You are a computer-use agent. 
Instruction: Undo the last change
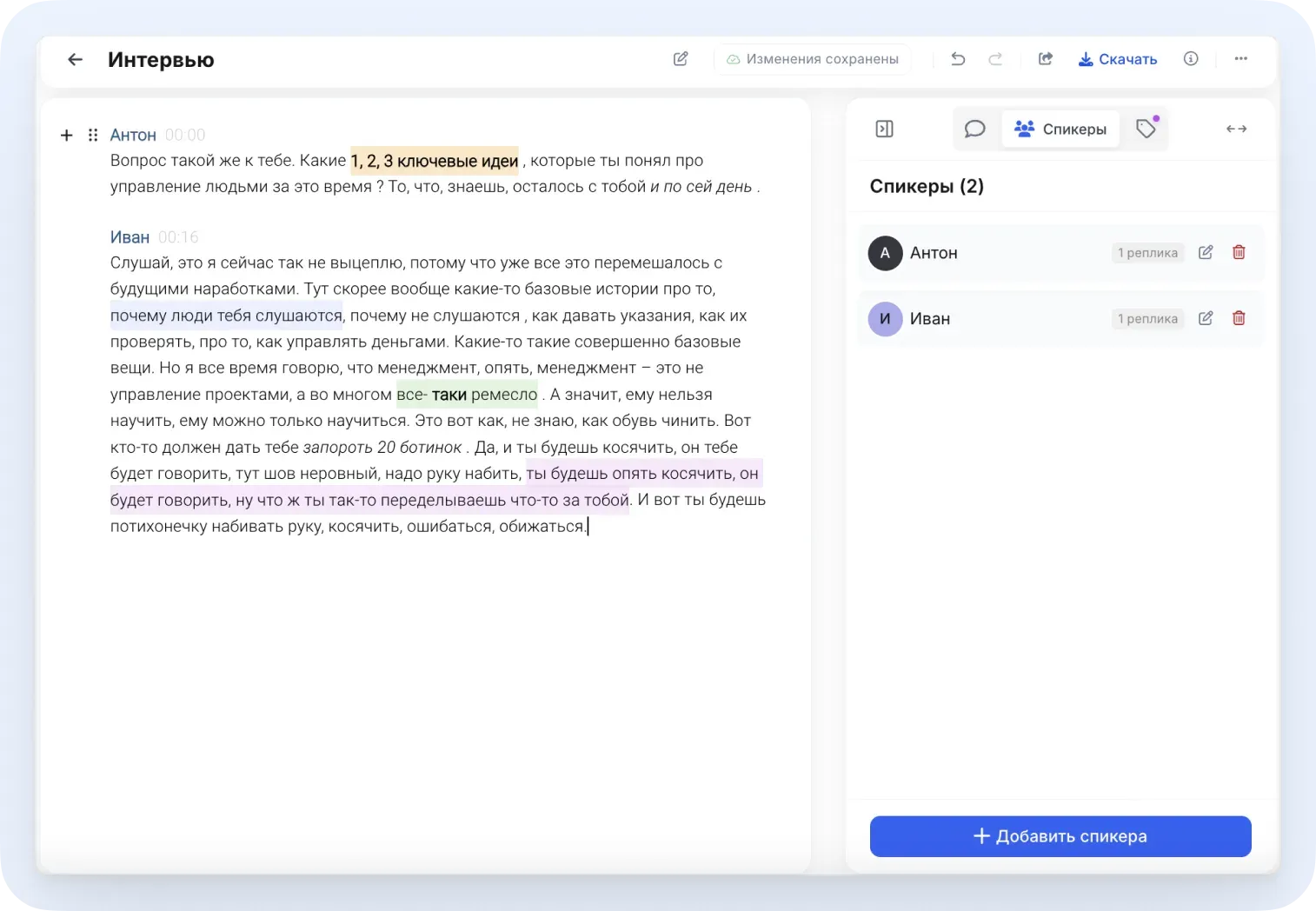click(x=958, y=59)
